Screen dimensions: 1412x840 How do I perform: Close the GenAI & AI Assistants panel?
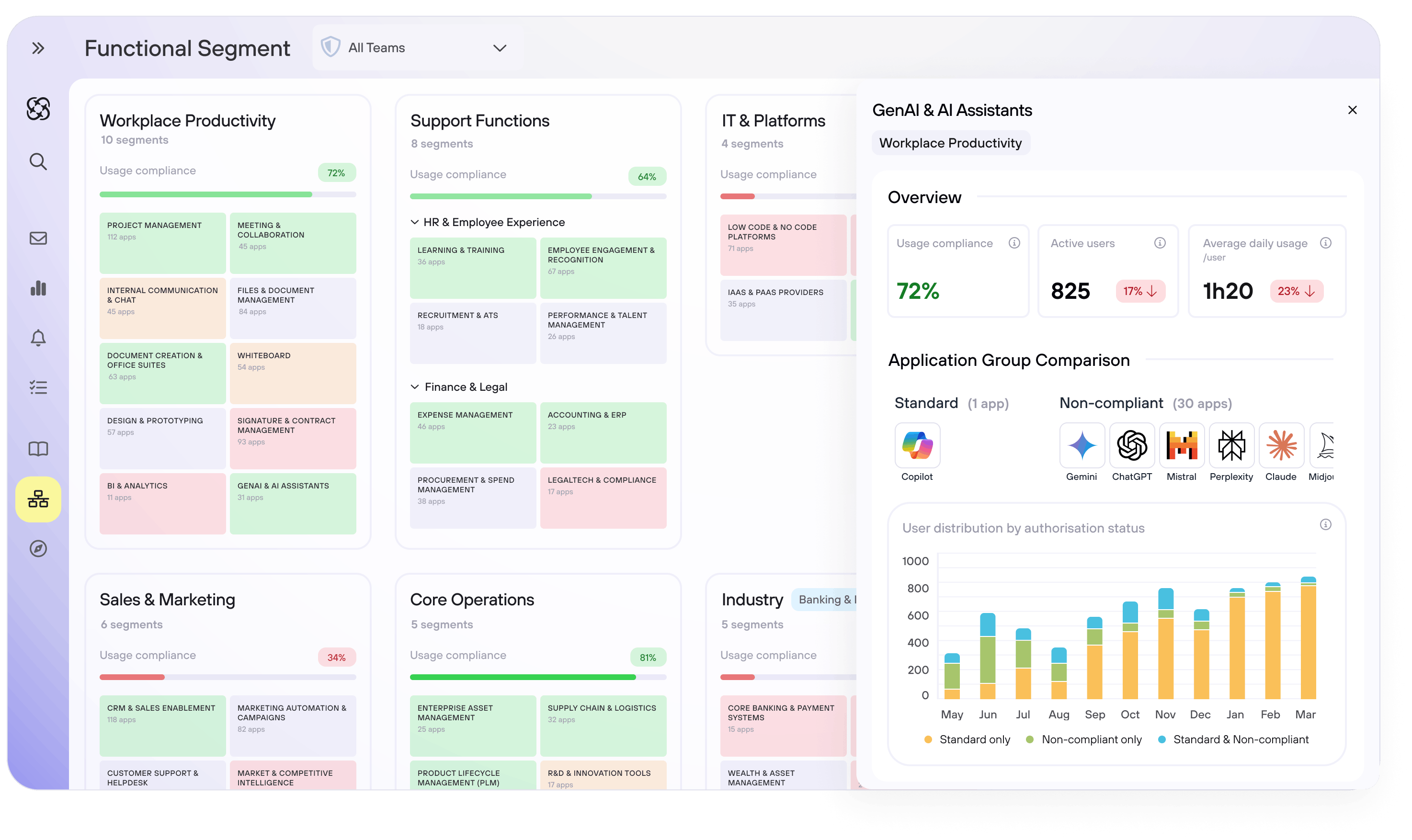(1352, 110)
